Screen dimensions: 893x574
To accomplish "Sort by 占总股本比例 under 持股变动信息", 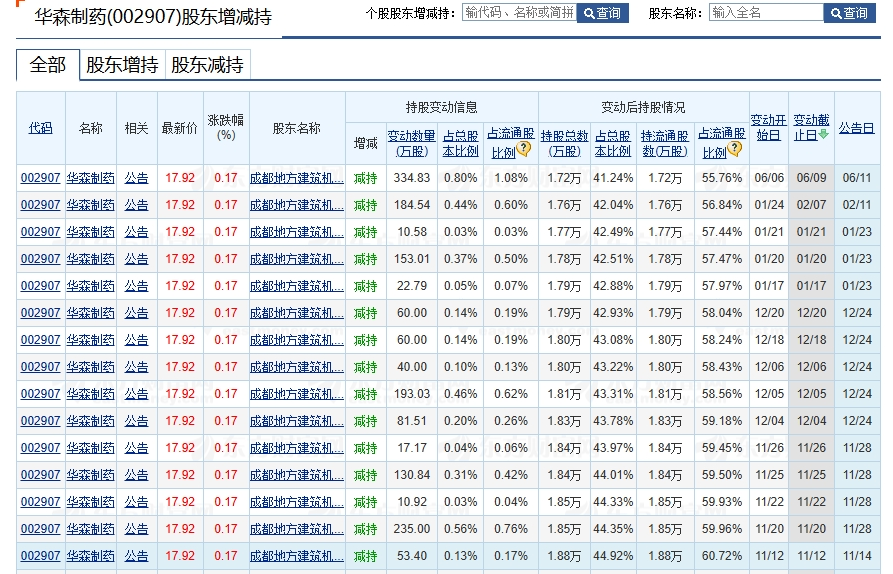I will pos(460,144).
